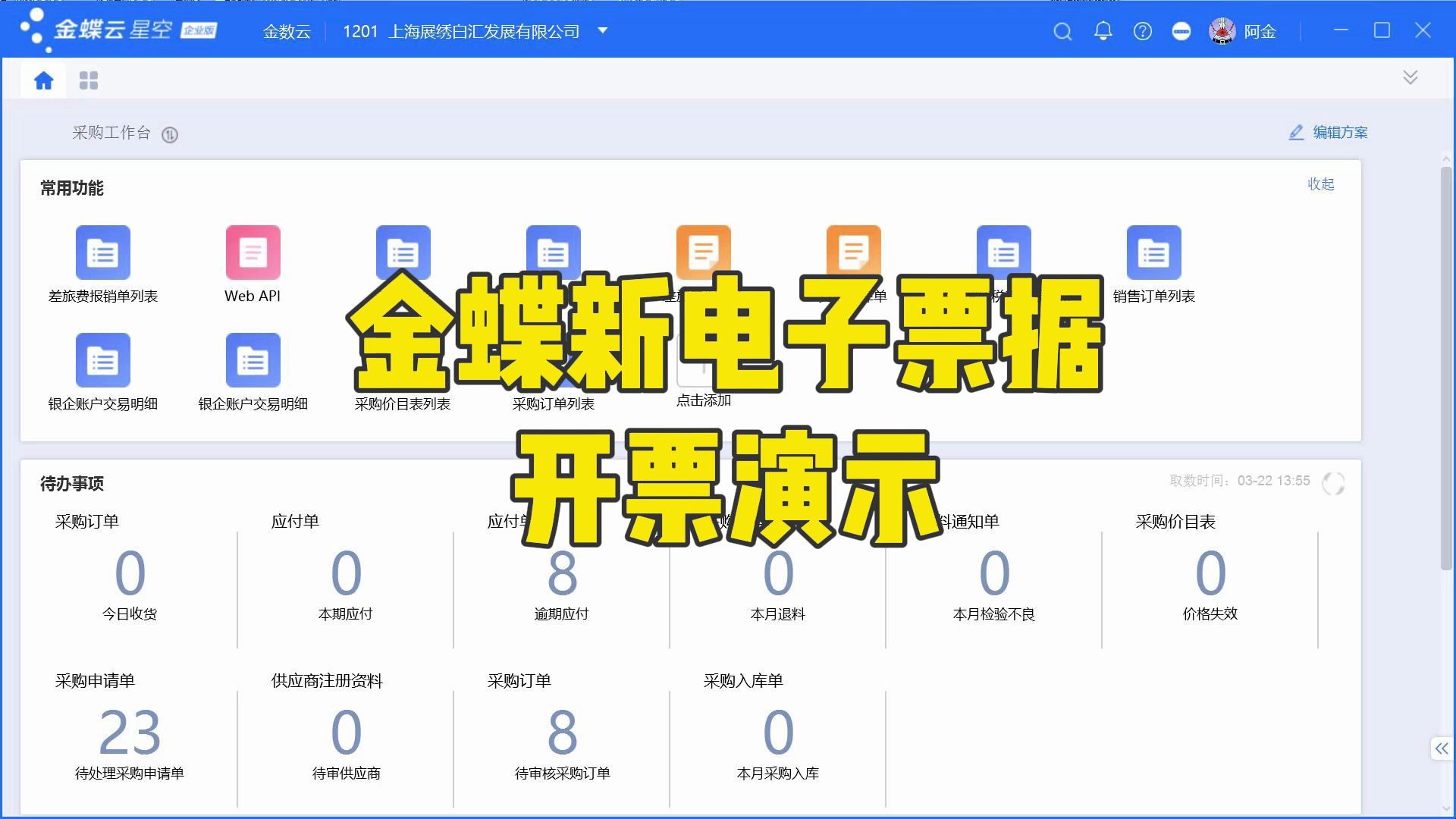Click the 采购入库单 category label

point(743,681)
